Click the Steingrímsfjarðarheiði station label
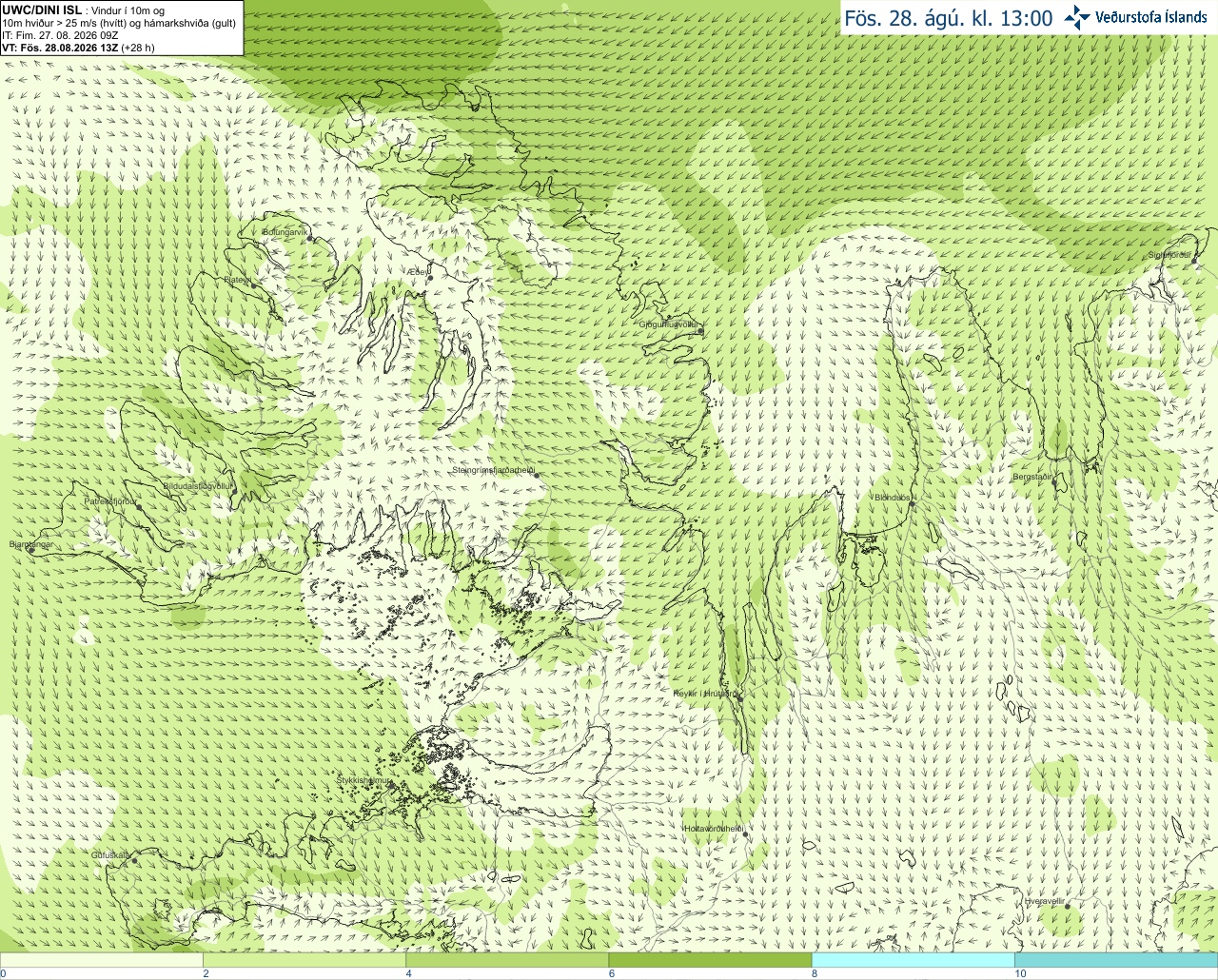 (x=493, y=470)
